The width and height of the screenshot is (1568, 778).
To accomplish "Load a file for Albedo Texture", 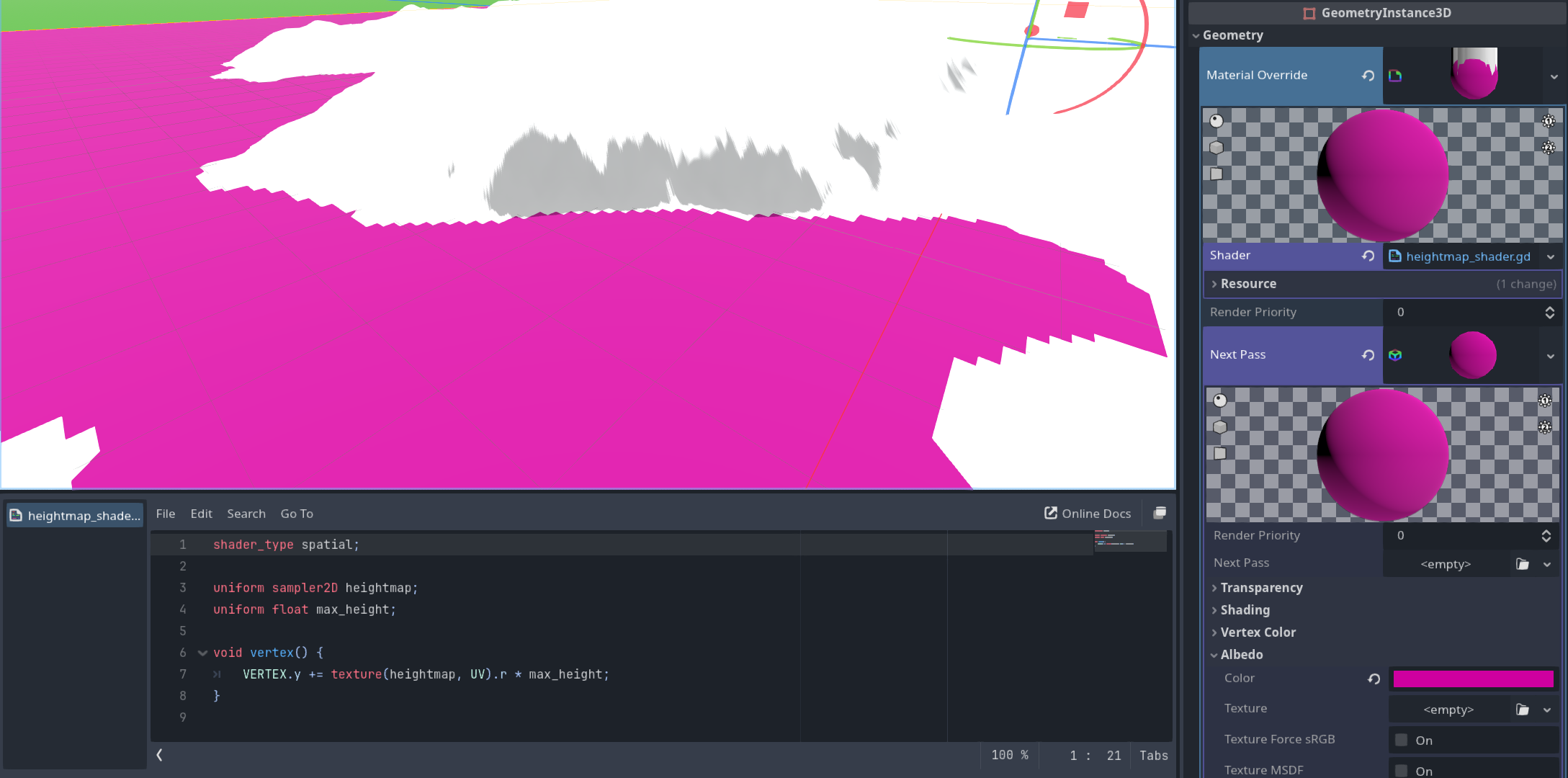I will coord(1522,710).
